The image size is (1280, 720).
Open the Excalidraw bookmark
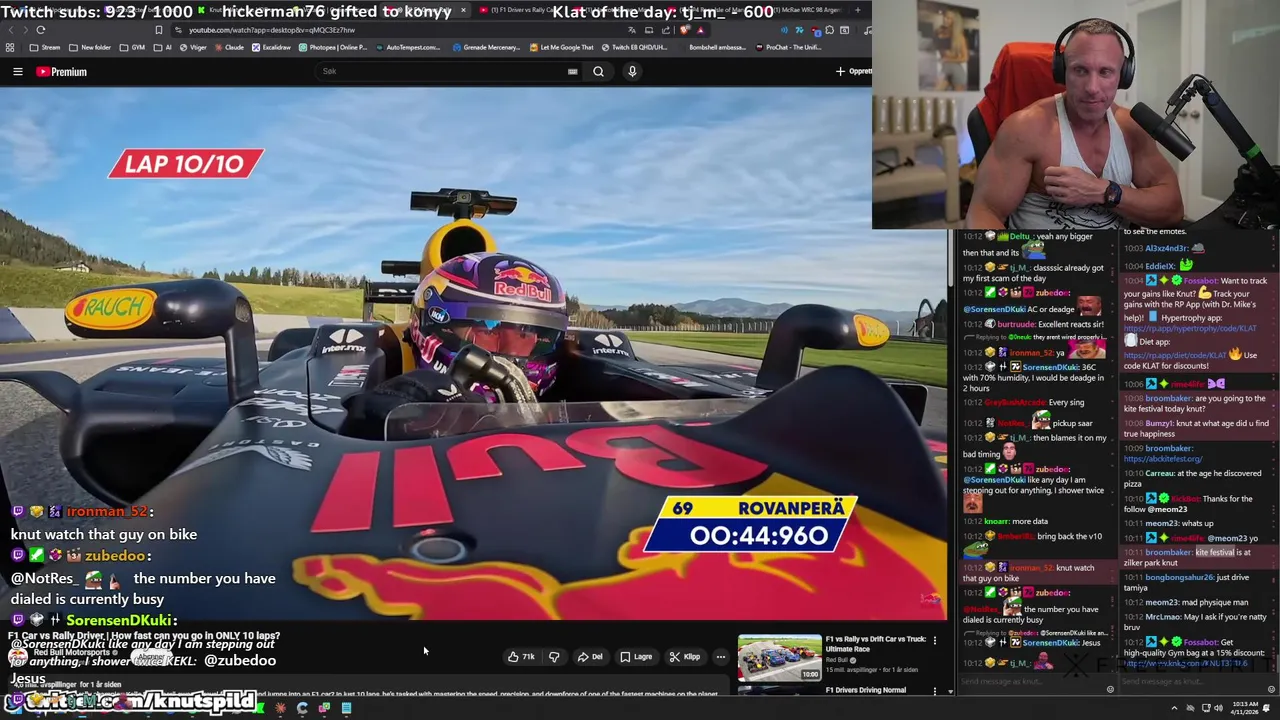pos(270,47)
